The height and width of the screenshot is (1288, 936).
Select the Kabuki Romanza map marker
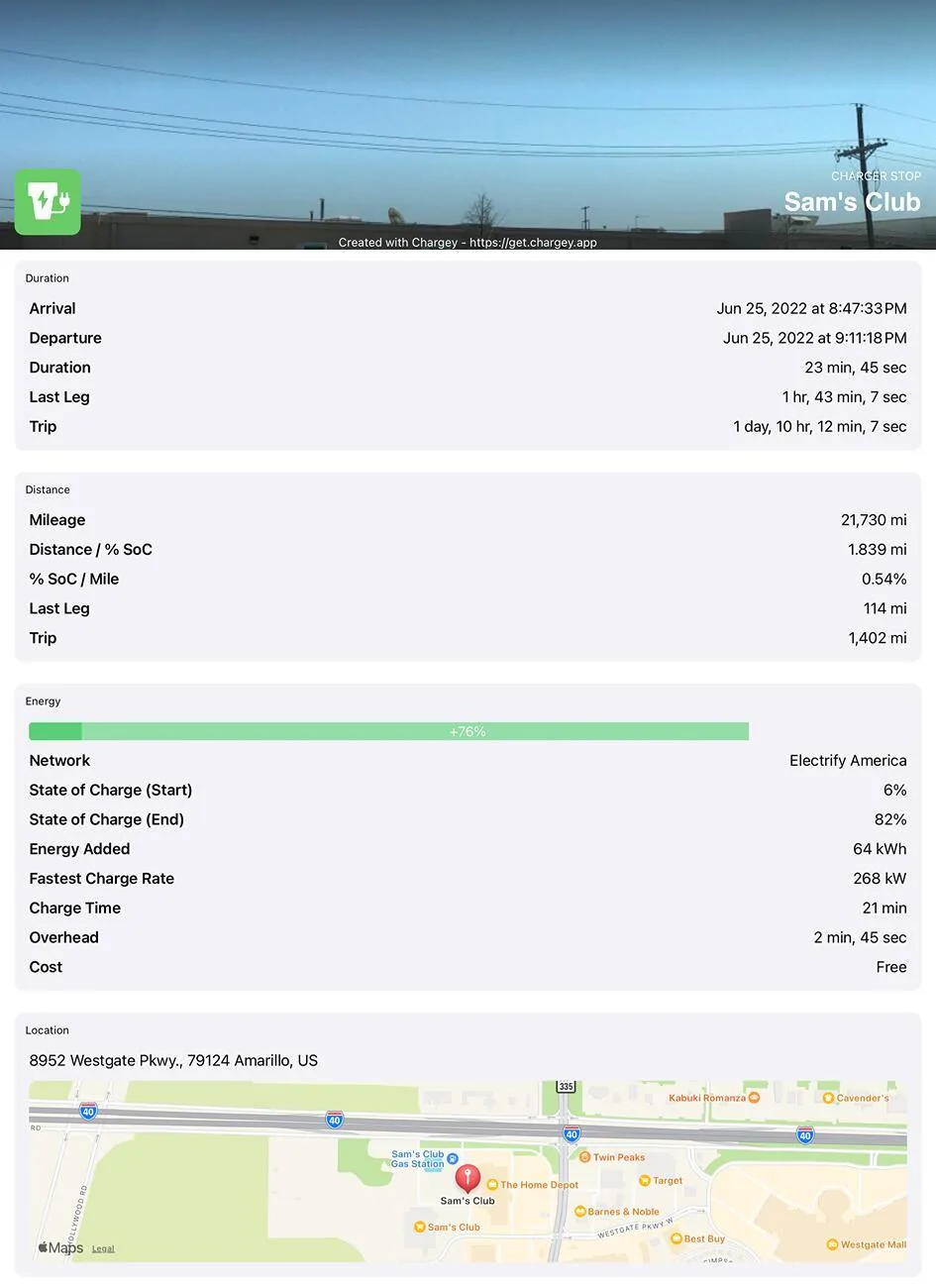pyautogui.click(x=754, y=1098)
